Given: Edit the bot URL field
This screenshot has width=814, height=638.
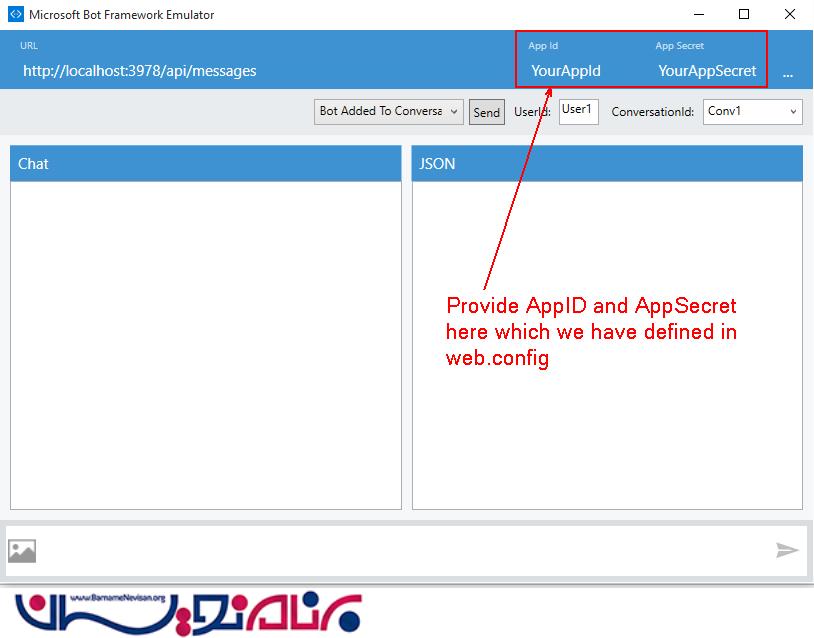Looking at the screenshot, I should click(x=140, y=71).
